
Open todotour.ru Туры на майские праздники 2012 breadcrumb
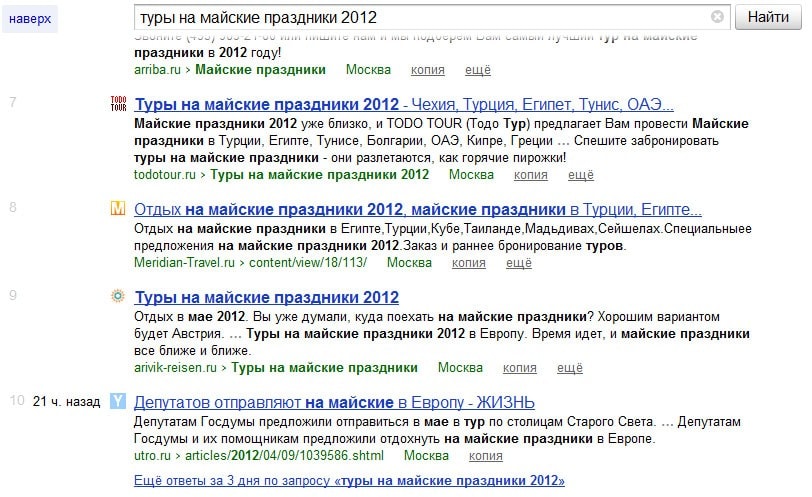tap(320, 175)
